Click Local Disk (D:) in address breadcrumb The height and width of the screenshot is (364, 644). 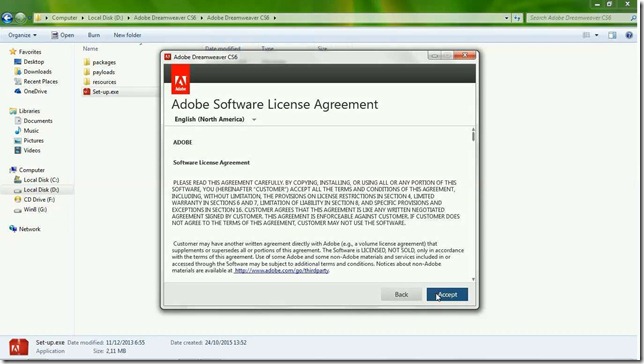click(x=105, y=18)
